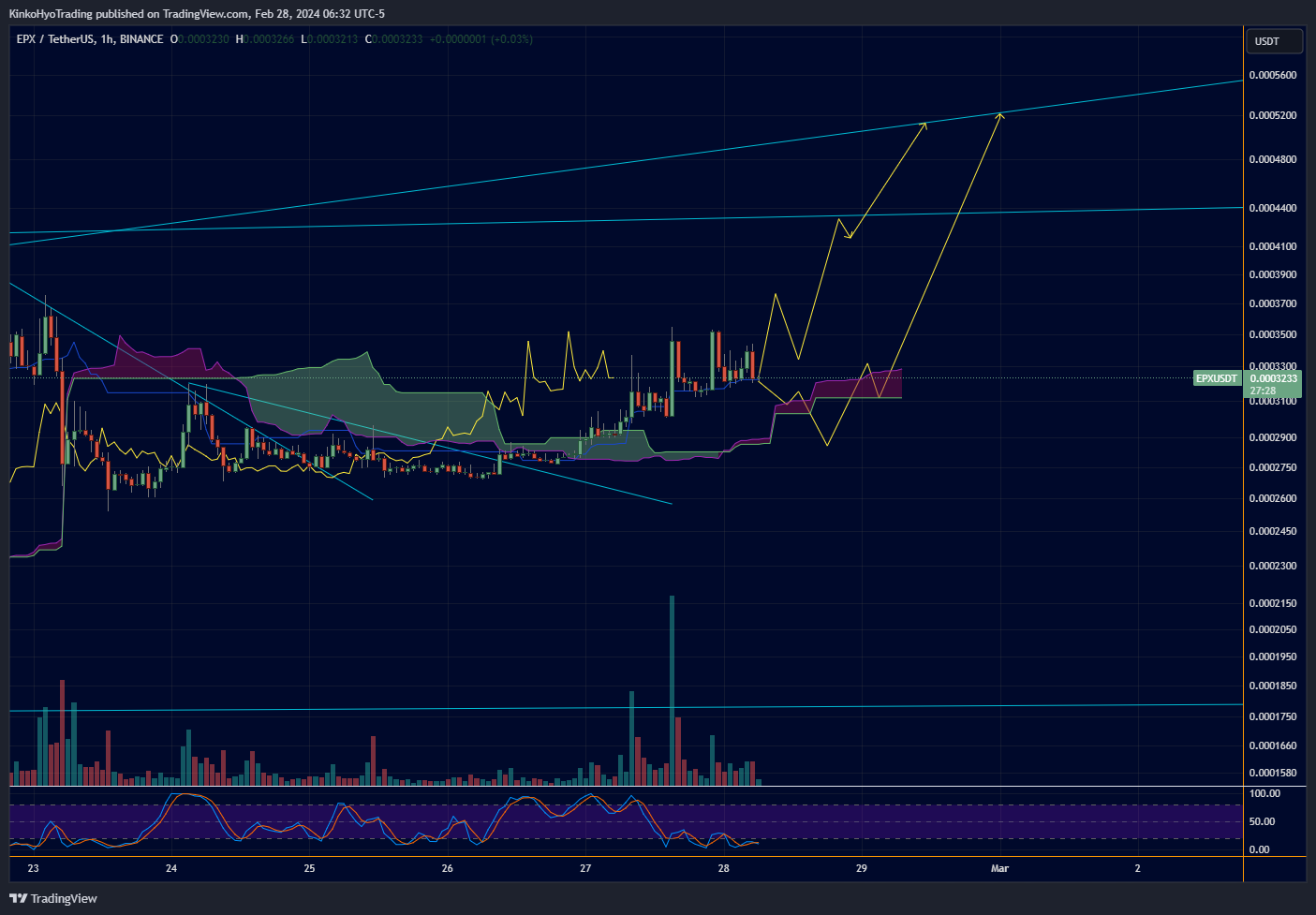The width and height of the screenshot is (1316, 915).
Task: Click the current price 0.0003233 tag
Action: [1273, 378]
